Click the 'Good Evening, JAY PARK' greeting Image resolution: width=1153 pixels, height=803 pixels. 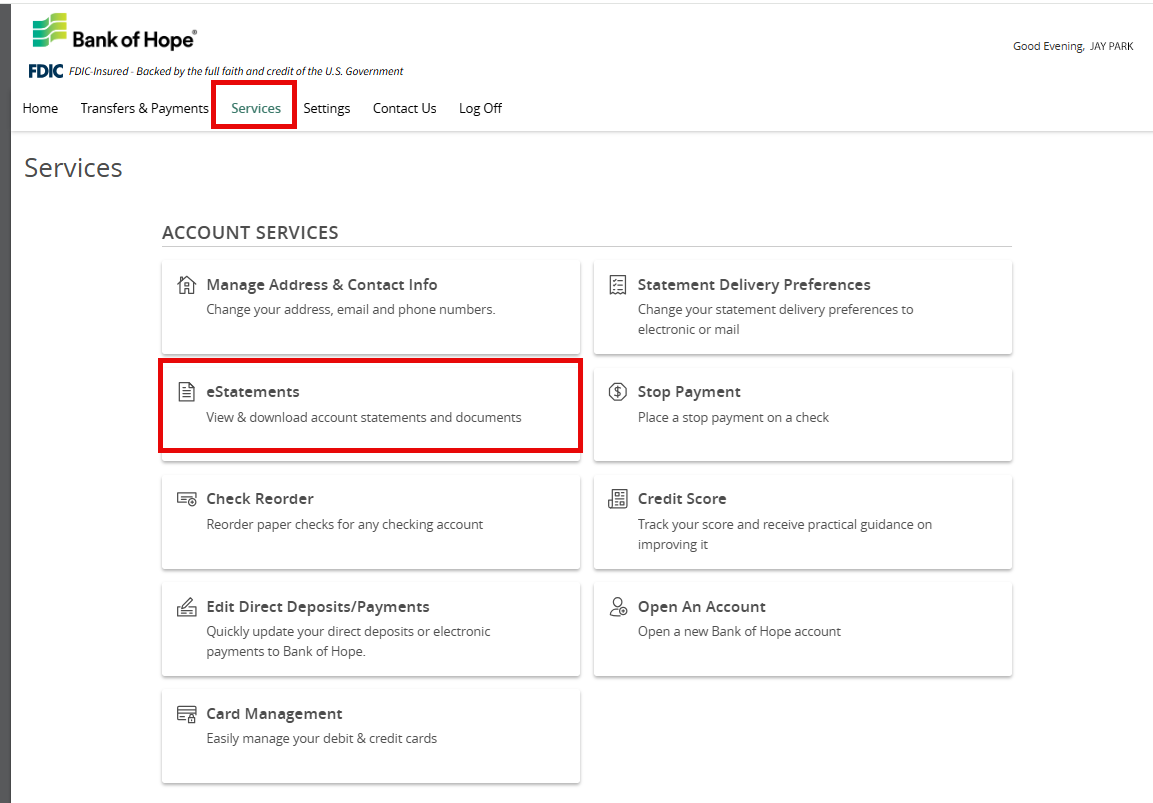[1073, 46]
